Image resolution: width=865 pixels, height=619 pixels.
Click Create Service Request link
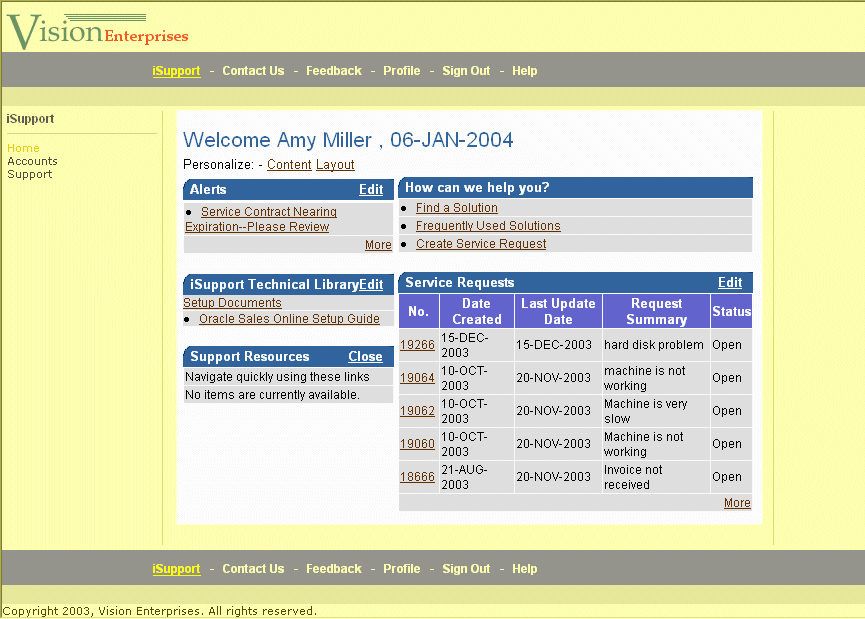pos(481,244)
